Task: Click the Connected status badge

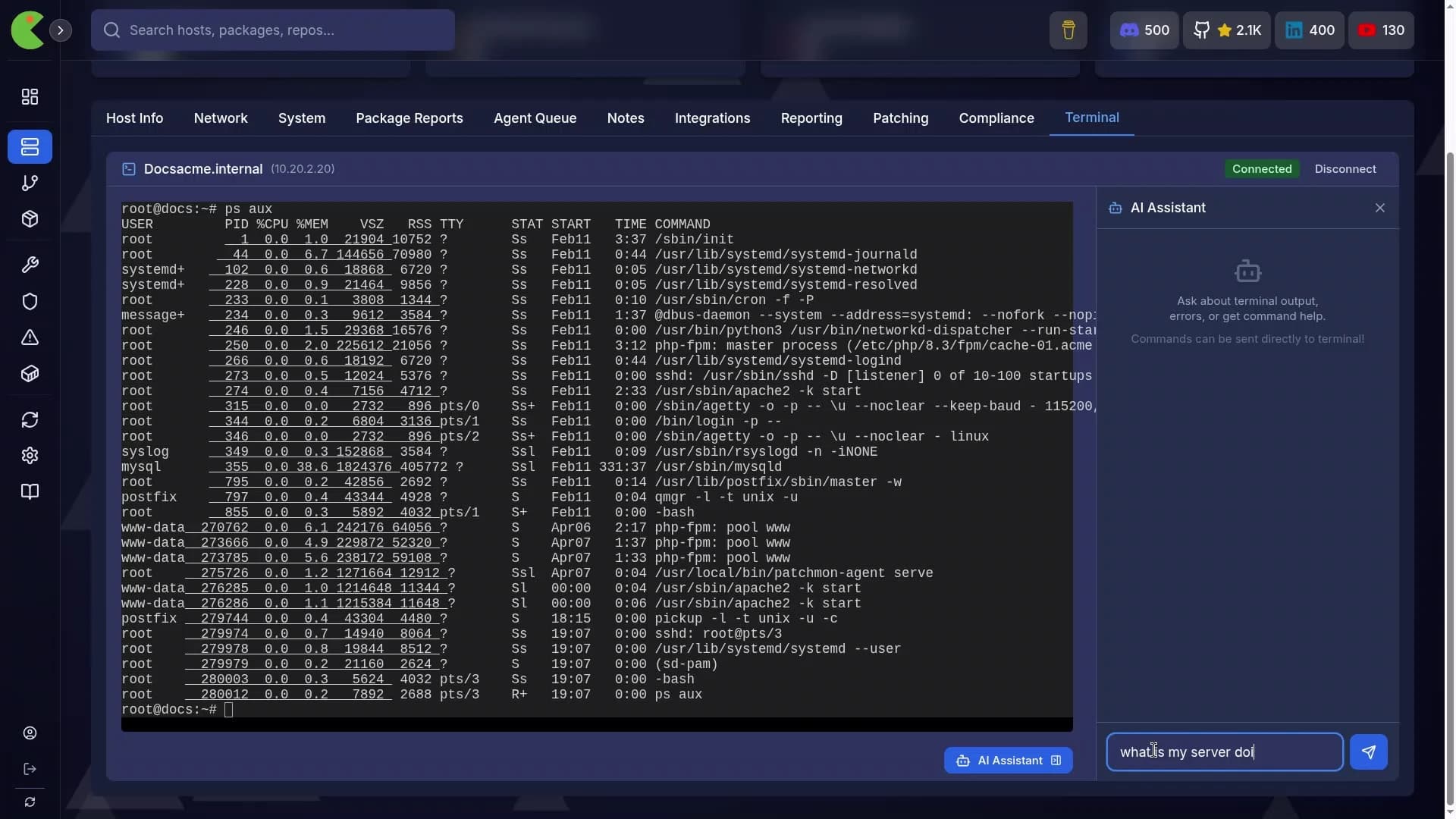Action: coord(1262,169)
